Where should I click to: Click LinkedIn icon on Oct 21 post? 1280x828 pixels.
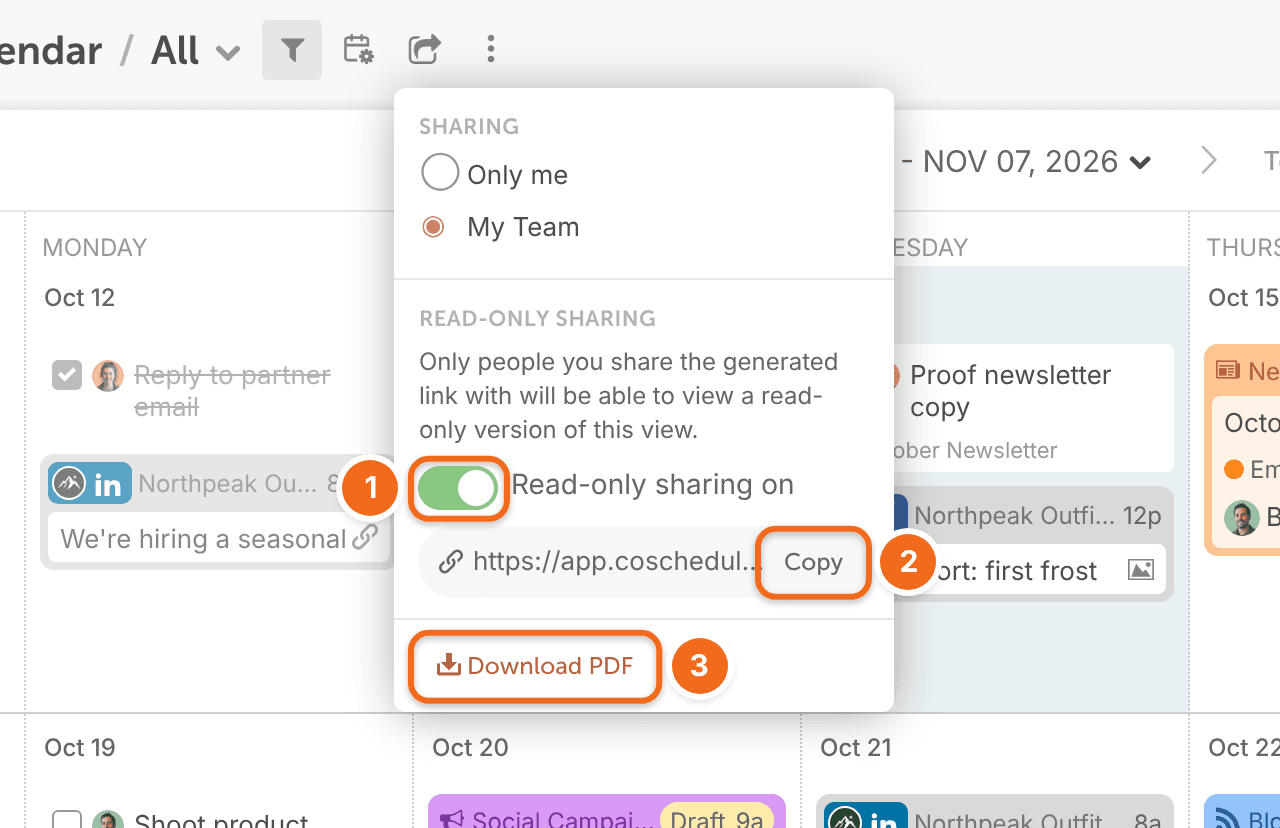[884, 820]
